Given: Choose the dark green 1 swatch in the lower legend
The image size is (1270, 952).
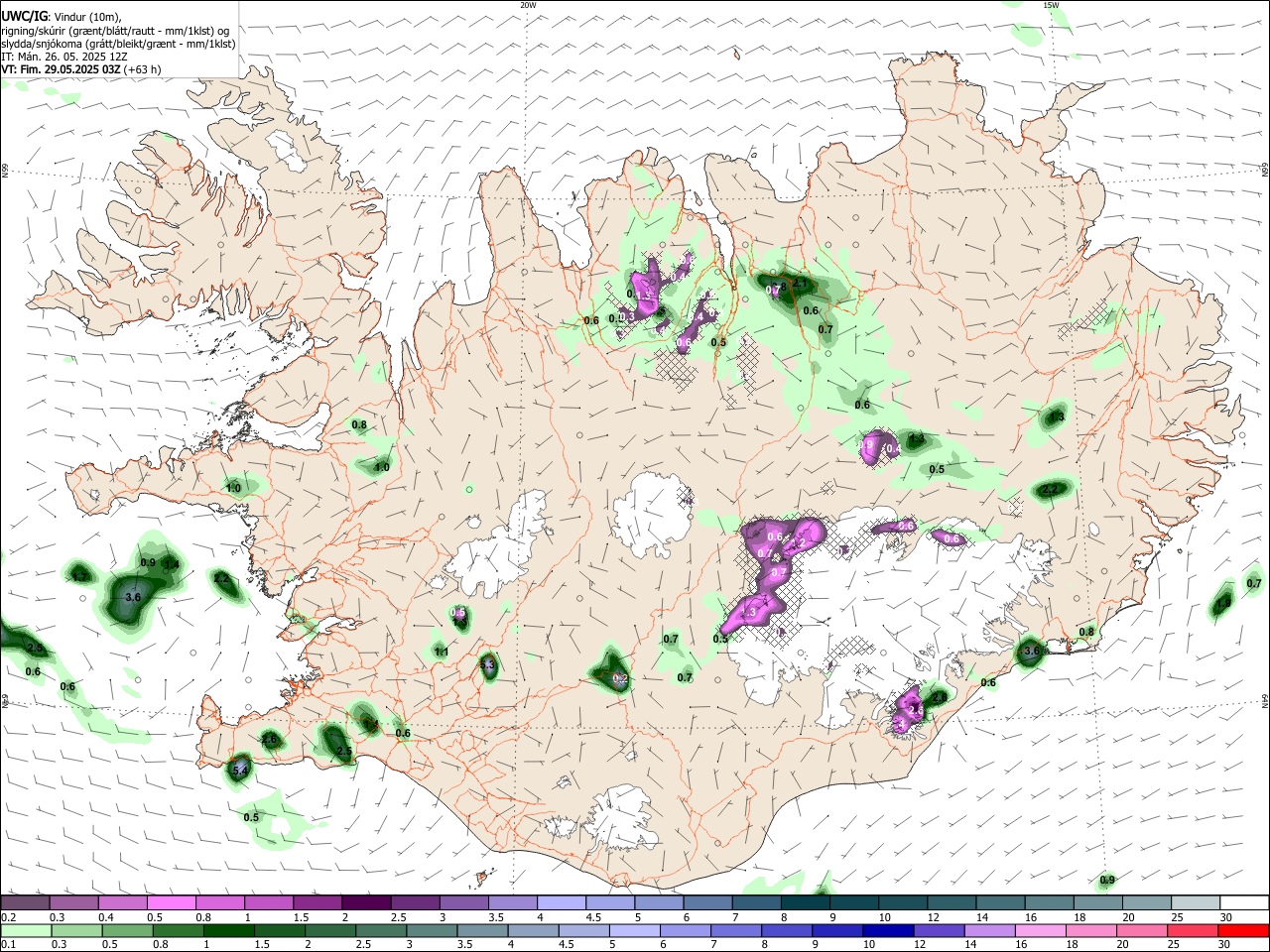Looking at the screenshot, I should point(228,930).
